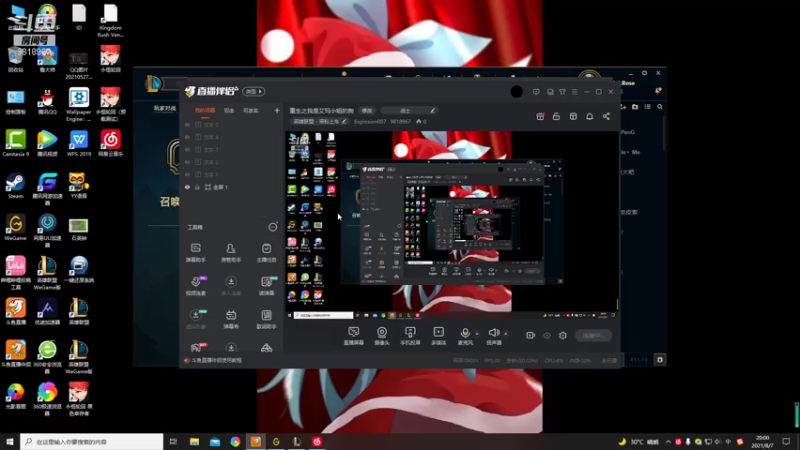Click the stream start button at bottom right

[x=593, y=335]
